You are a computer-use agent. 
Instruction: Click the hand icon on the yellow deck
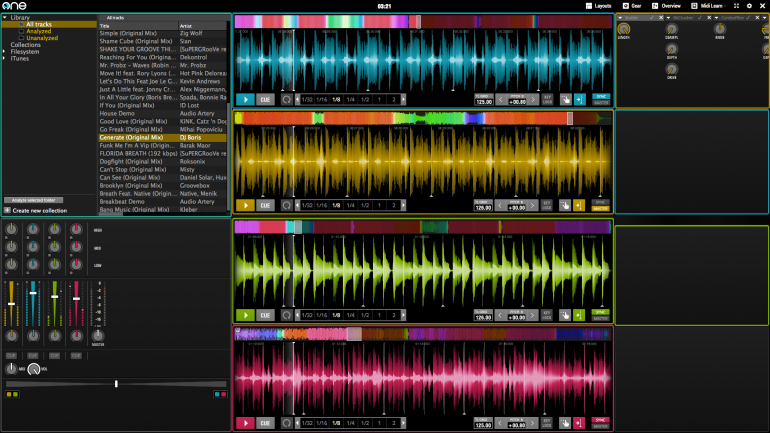(x=564, y=205)
